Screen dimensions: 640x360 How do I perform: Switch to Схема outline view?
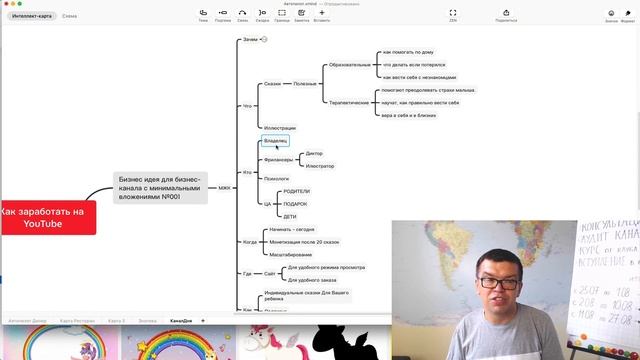click(x=69, y=16)
